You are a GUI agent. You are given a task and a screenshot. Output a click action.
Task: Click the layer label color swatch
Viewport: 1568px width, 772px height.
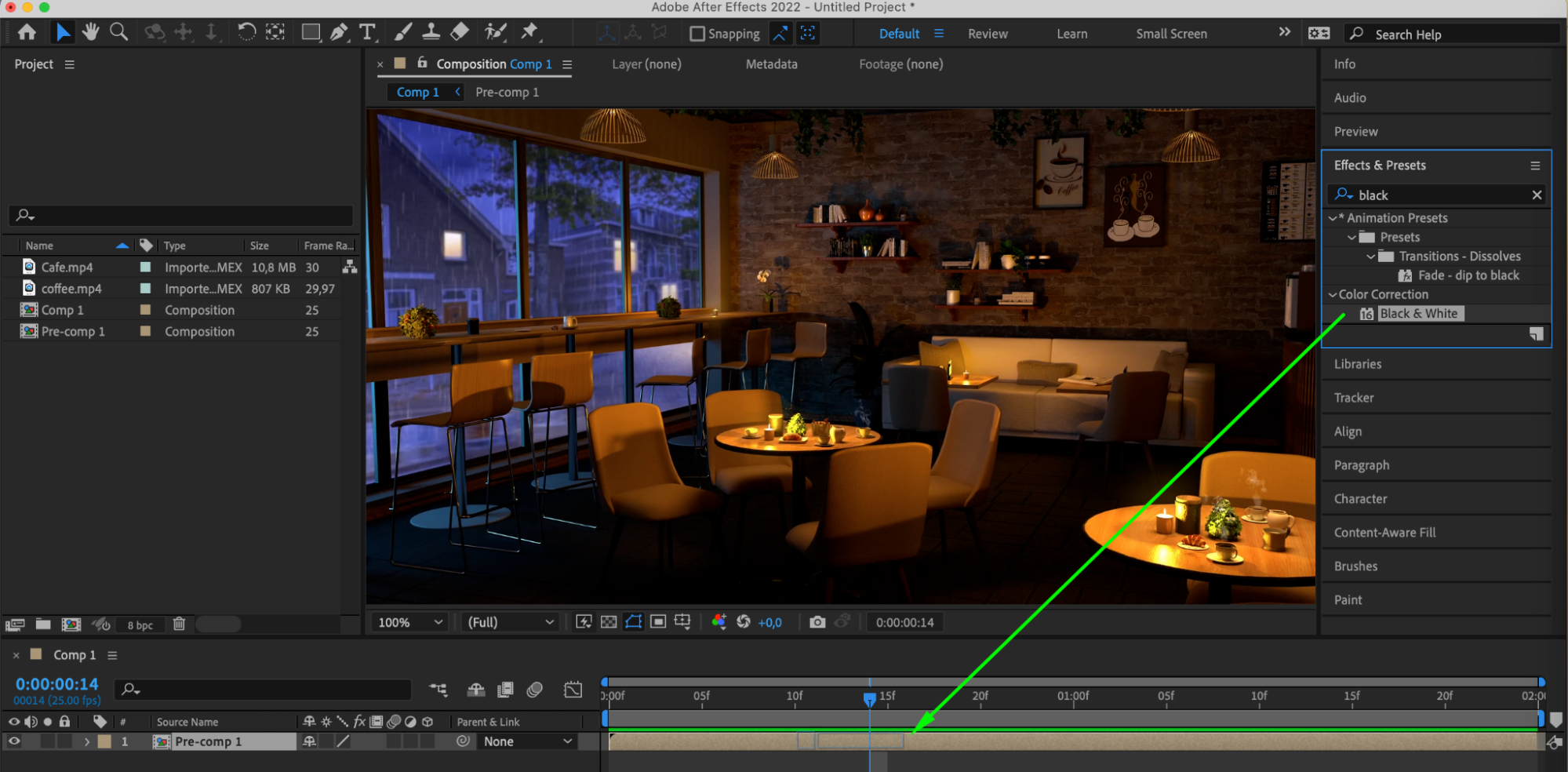tap(104, 741)
